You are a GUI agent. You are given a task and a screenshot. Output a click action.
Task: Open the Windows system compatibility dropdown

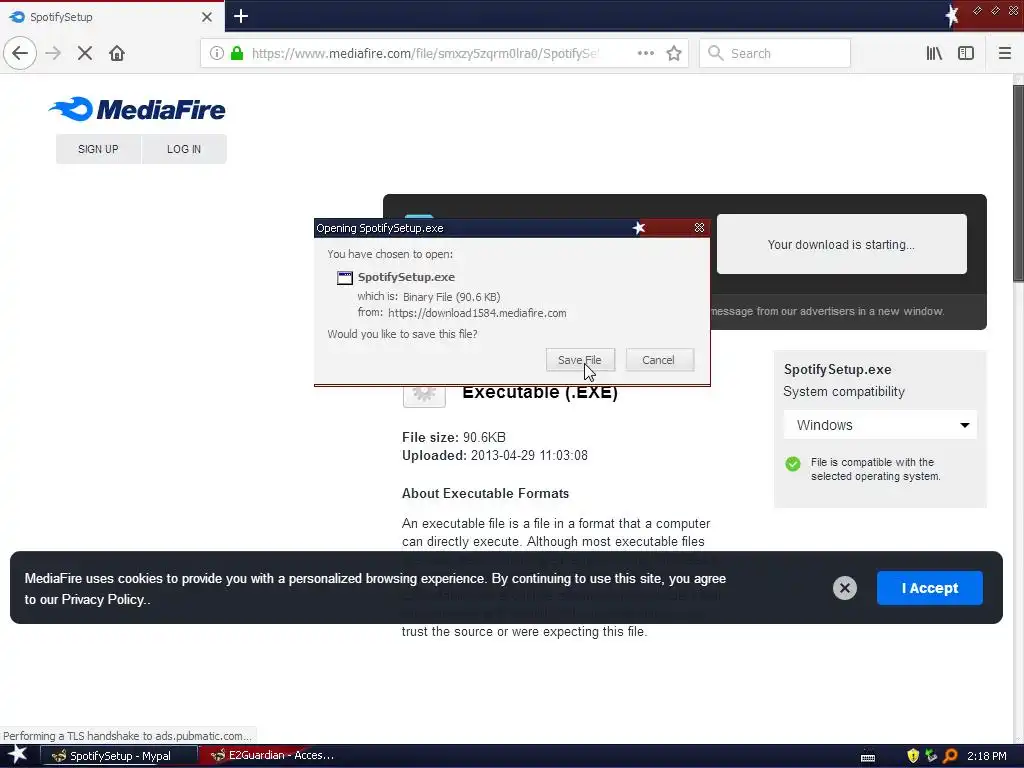click(x=880, y=425)
